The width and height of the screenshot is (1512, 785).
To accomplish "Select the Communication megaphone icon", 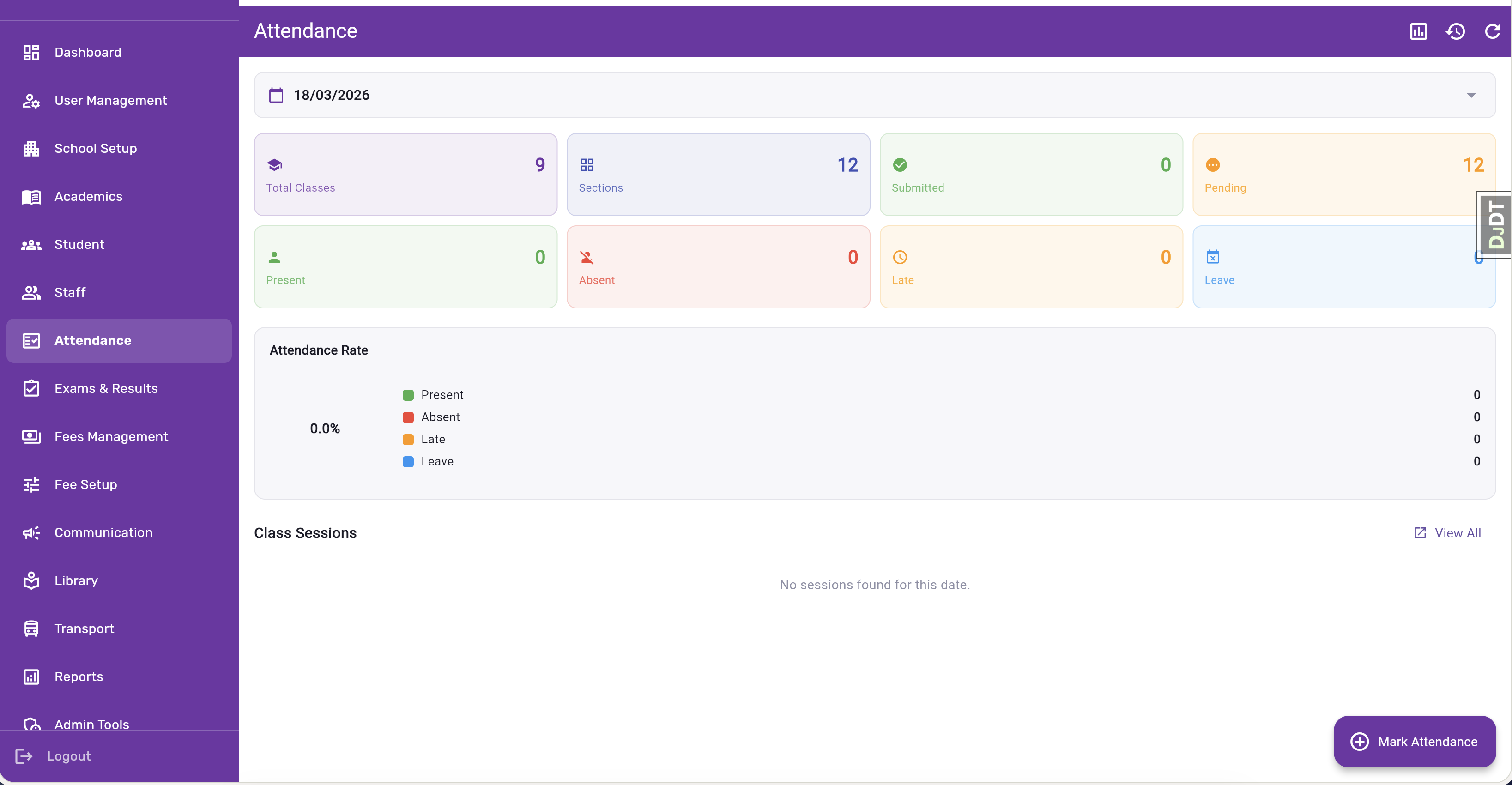I will pyautogui.click(x=31, y=532).
